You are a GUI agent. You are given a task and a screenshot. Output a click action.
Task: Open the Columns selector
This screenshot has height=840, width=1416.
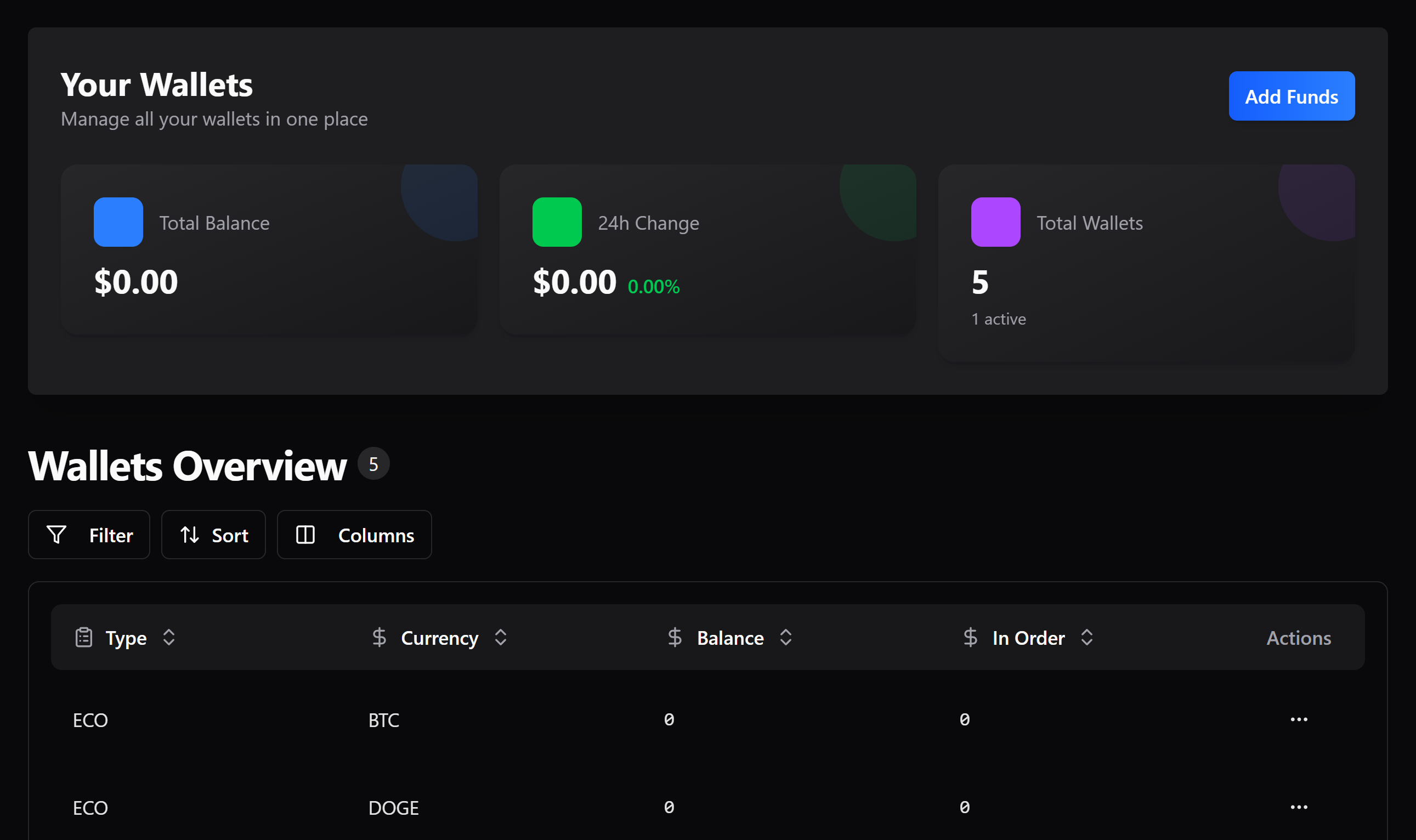tap(354, 535)
